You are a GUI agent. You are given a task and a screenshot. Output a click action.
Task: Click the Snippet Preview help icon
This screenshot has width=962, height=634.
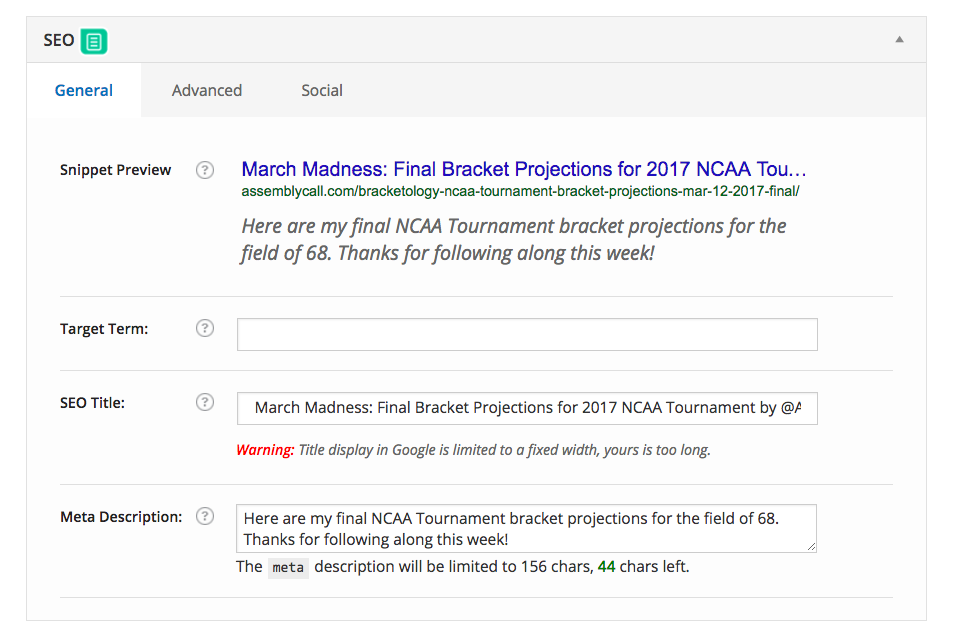tap(205, 170)
